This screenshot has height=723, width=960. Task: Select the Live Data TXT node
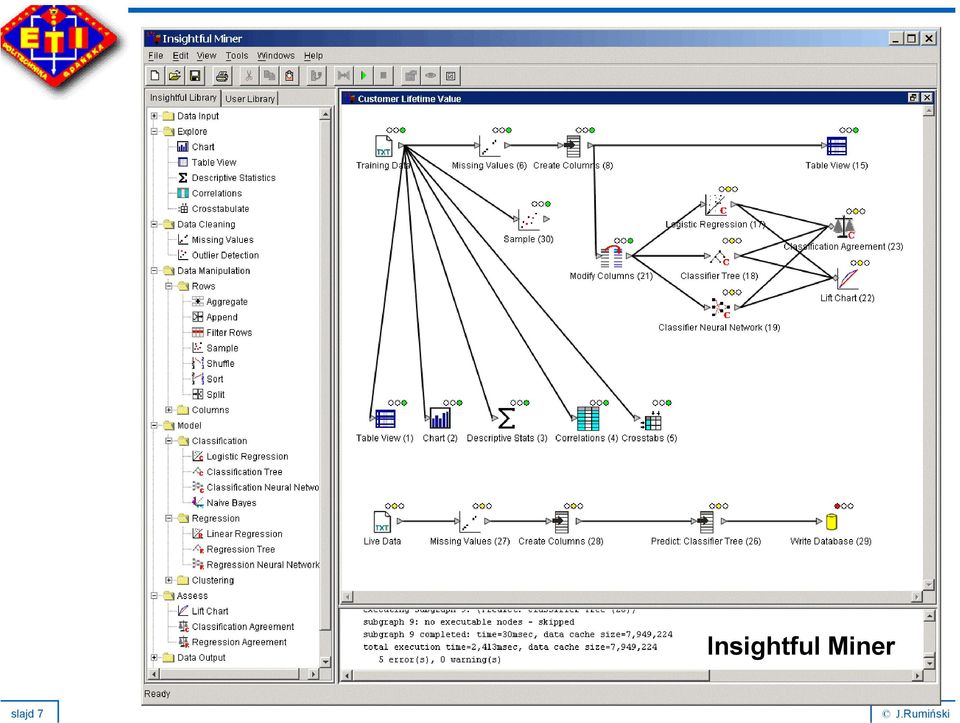coord(382,522)
